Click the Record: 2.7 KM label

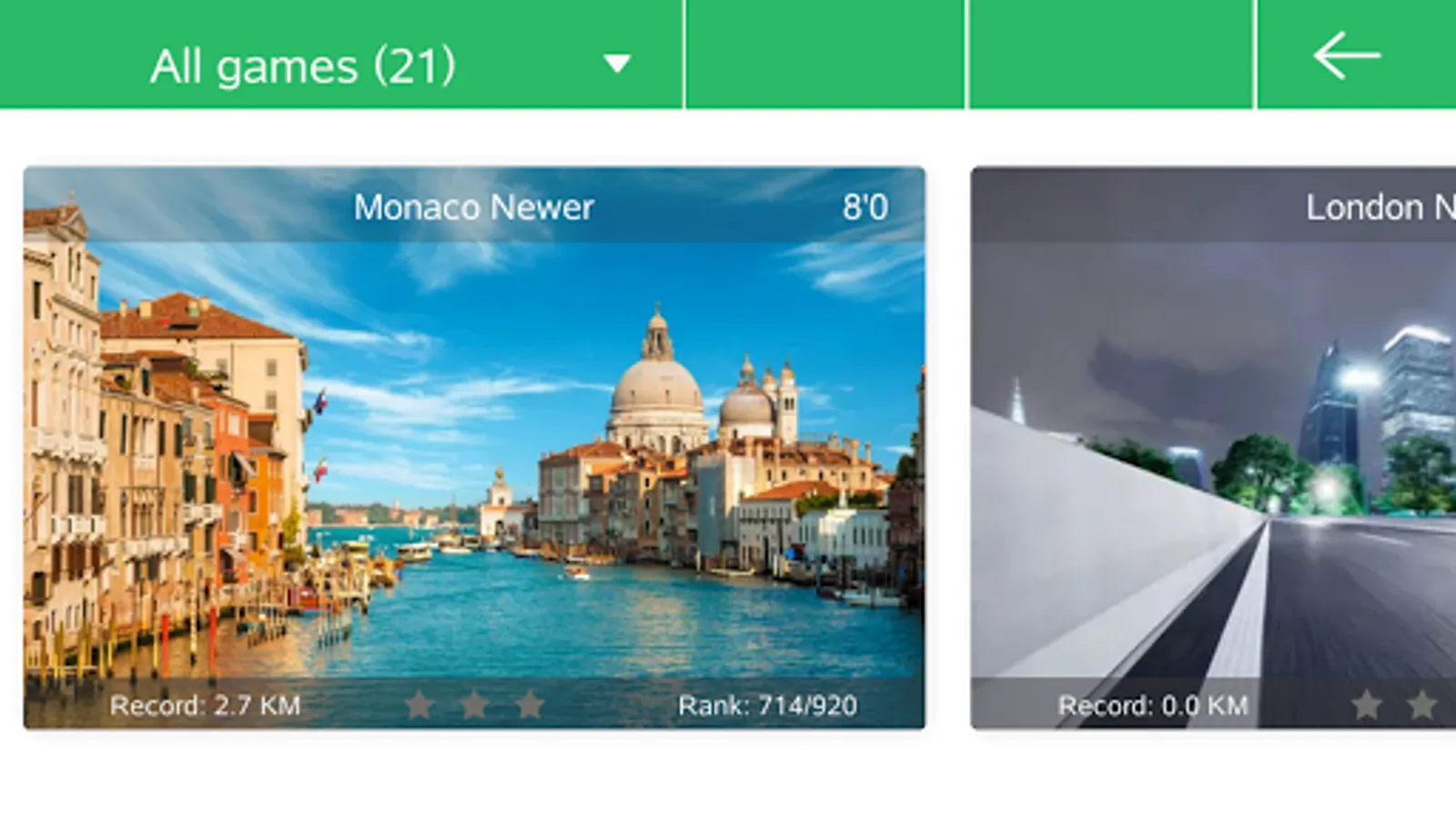(205, 705)
